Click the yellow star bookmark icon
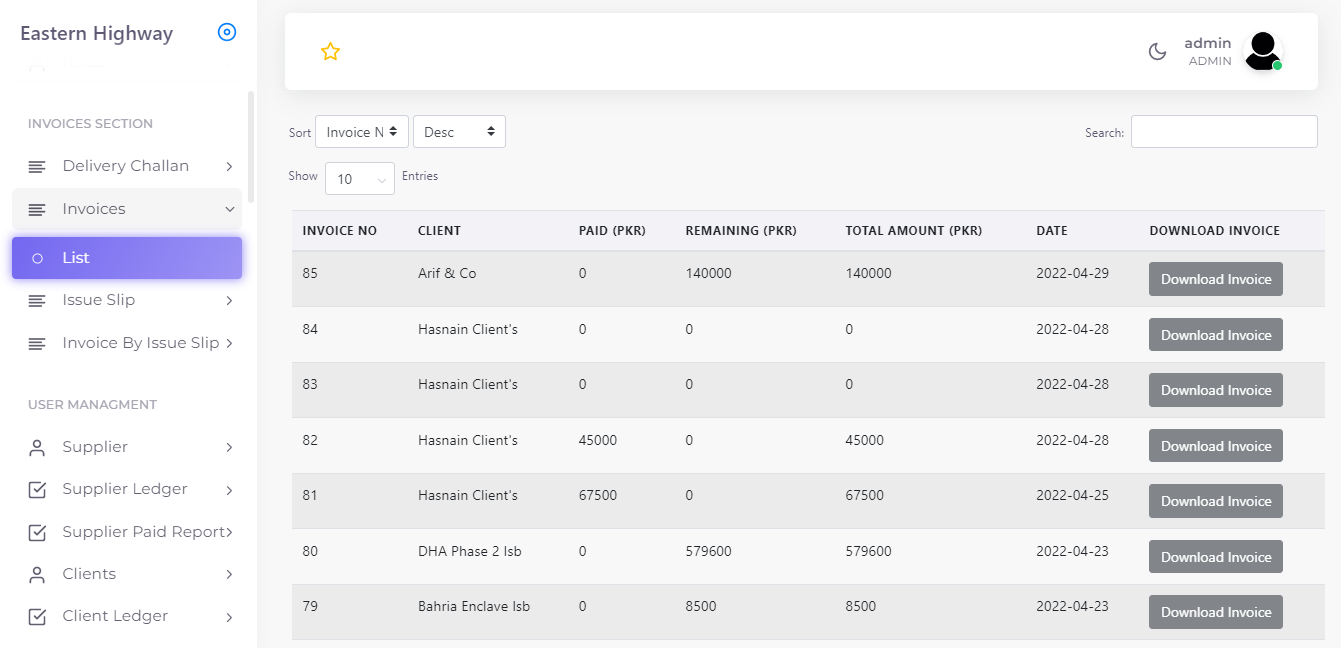 coord(330,52)
